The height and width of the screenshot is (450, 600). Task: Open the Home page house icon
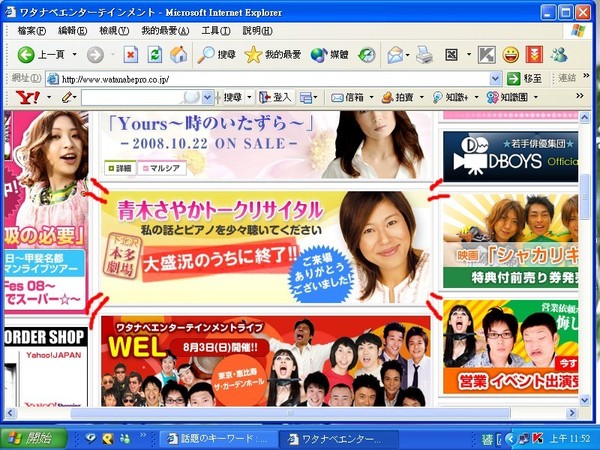click(x=178, y=55)
